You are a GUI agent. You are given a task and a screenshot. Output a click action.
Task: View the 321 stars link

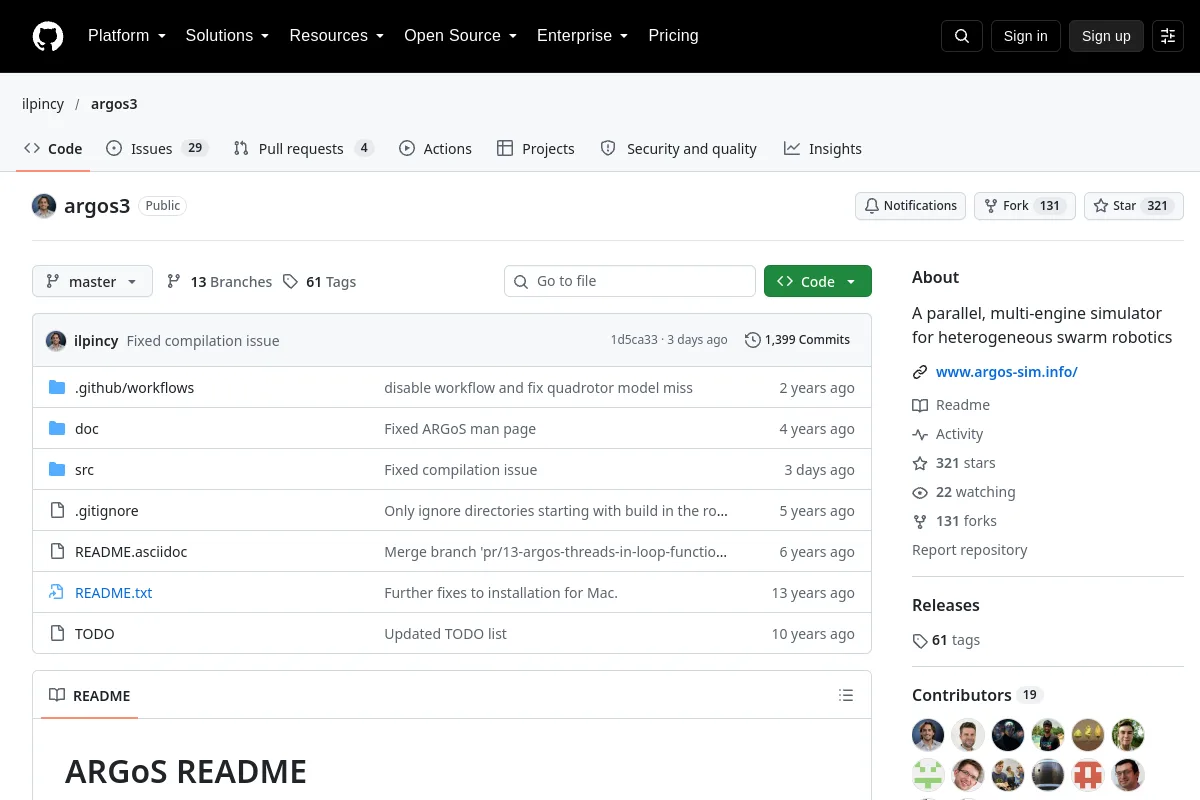click(x=954, y=463)
